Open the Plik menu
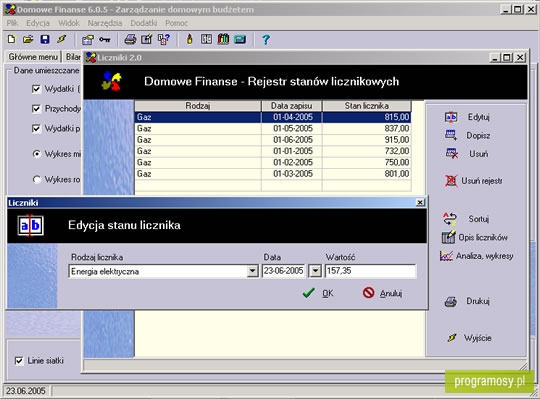The height and width of the screenshot is (399, 540). click(x=12, y=23)
